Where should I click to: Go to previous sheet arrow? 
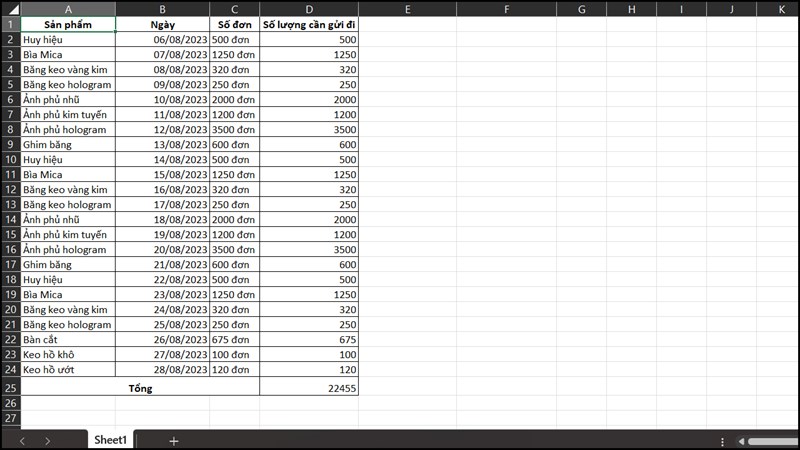point(22,441)
